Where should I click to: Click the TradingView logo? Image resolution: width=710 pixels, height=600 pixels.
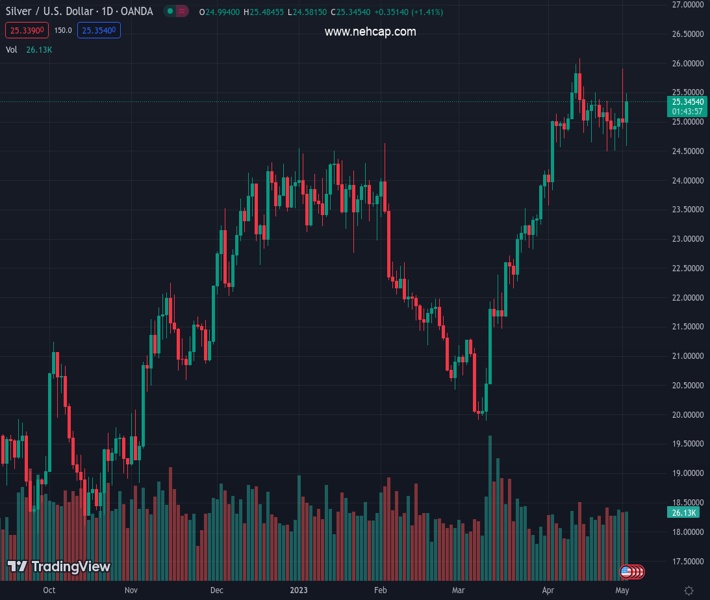click(x=58, y=567)
